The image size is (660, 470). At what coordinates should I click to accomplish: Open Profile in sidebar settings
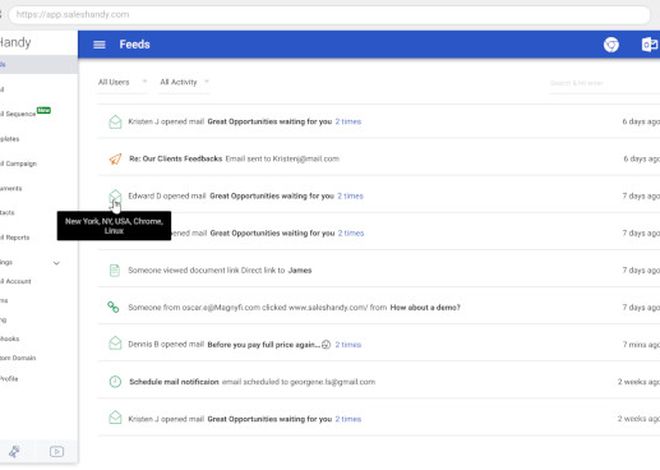coord(9,379)
